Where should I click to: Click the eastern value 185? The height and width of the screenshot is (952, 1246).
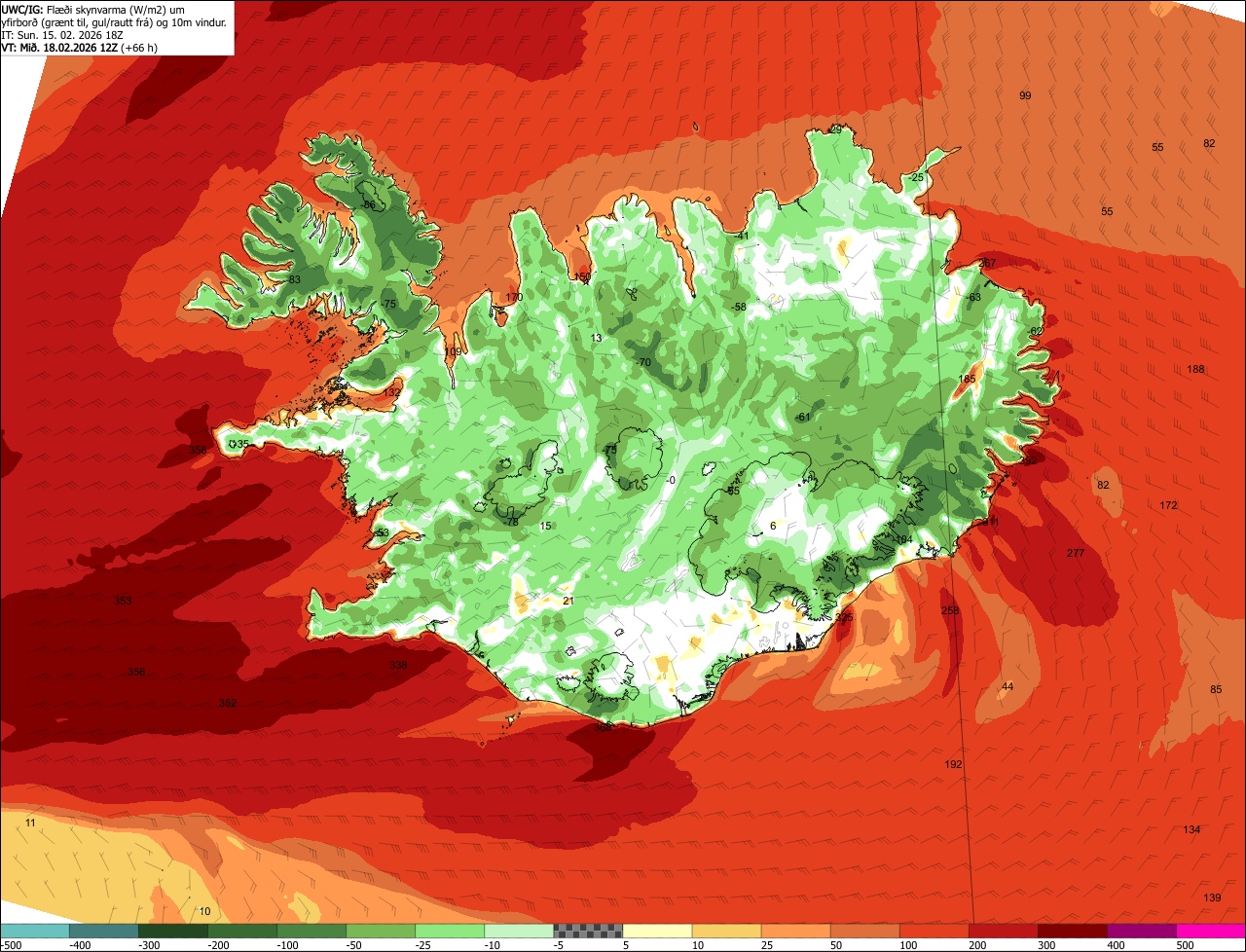(967, 380)
